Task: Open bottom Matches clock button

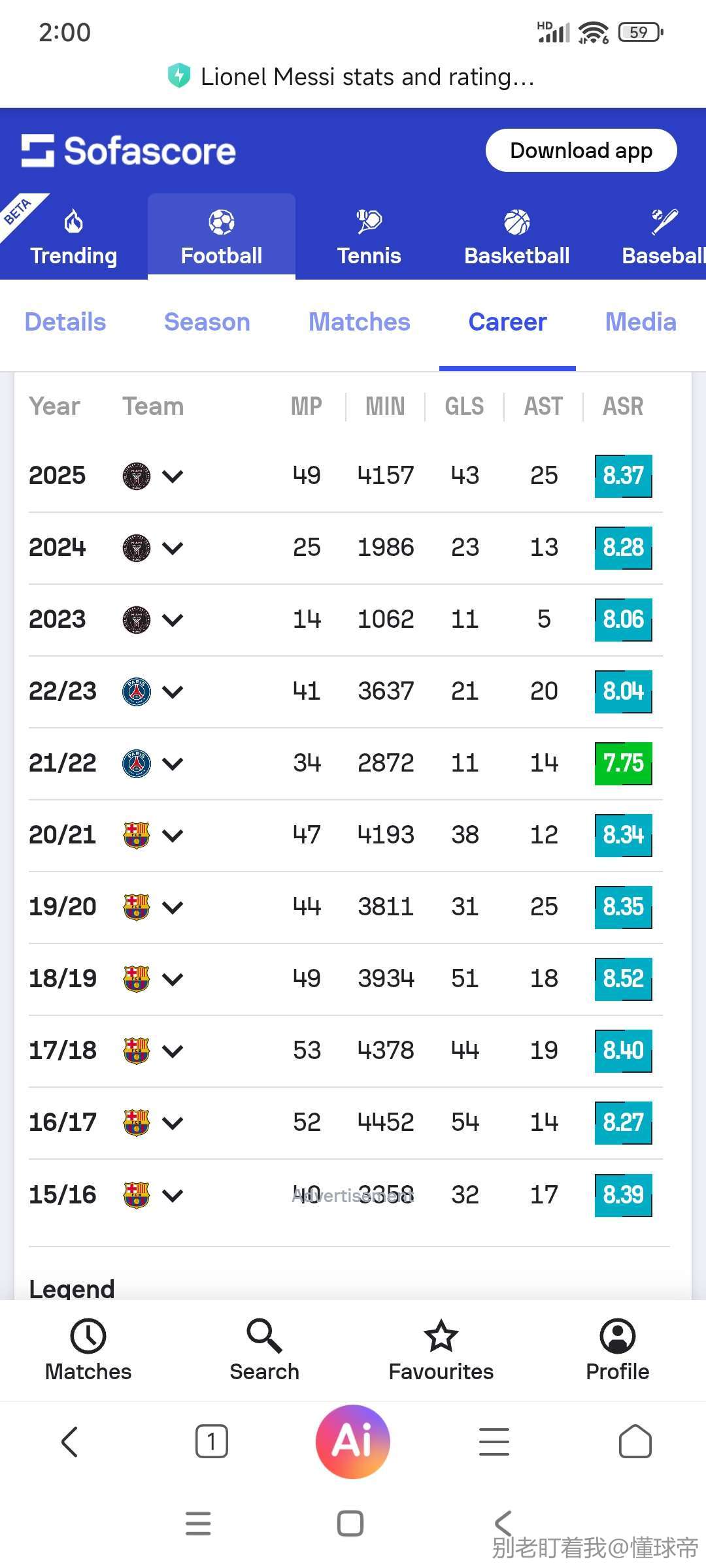Action: tap(88, 1337)
